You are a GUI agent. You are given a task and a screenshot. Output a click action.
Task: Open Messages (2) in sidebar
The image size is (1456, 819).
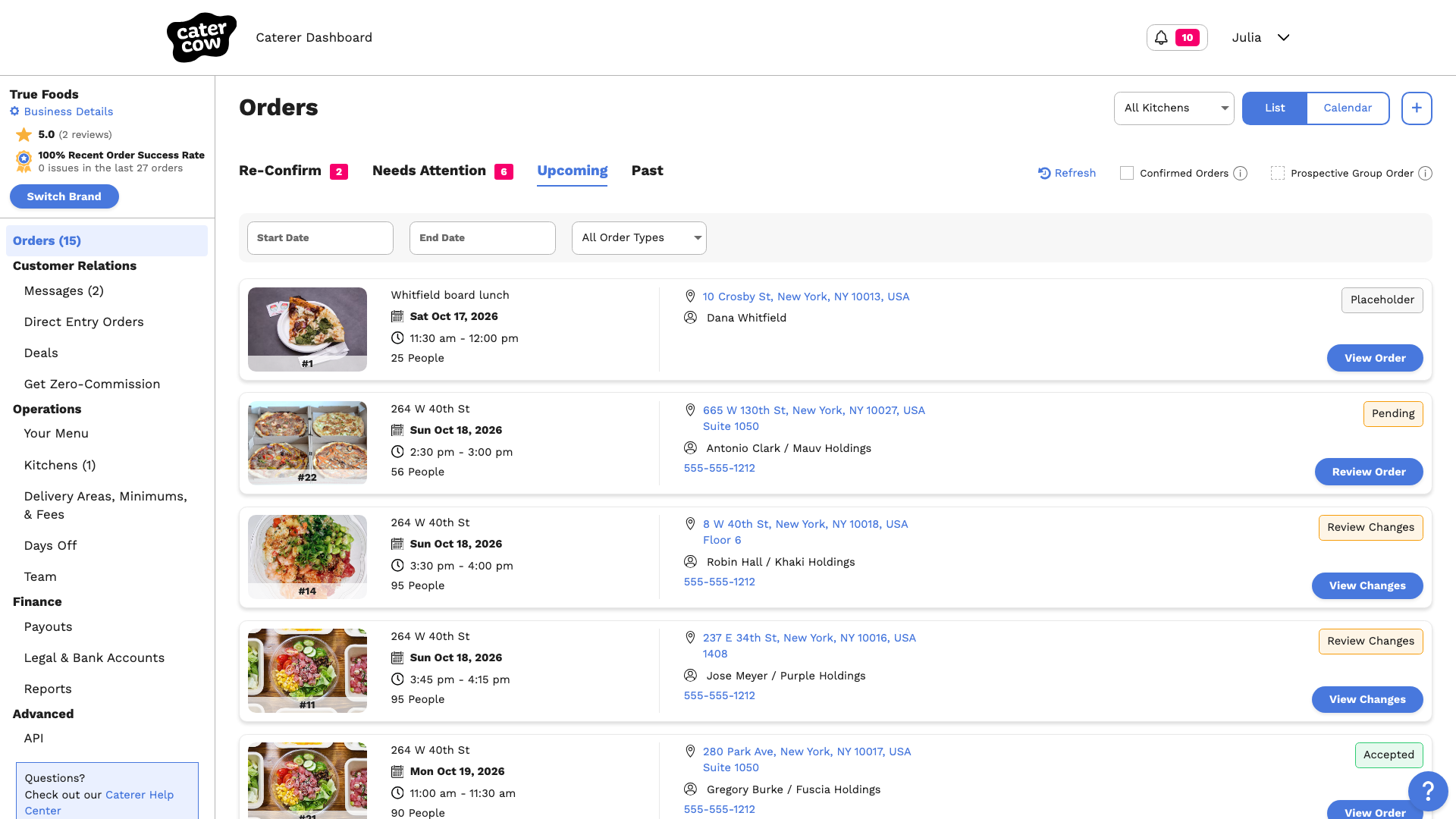(64, 291)
